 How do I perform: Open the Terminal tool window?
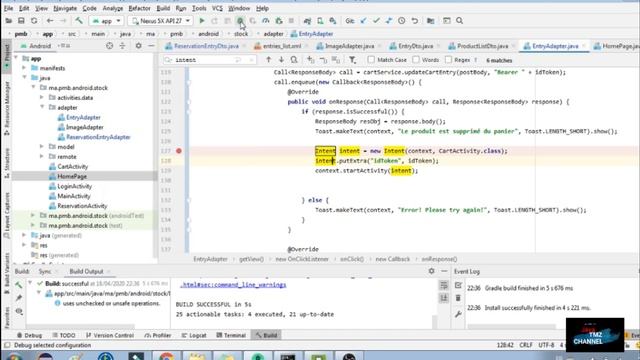pyautogui.click(x=231, y=335)
